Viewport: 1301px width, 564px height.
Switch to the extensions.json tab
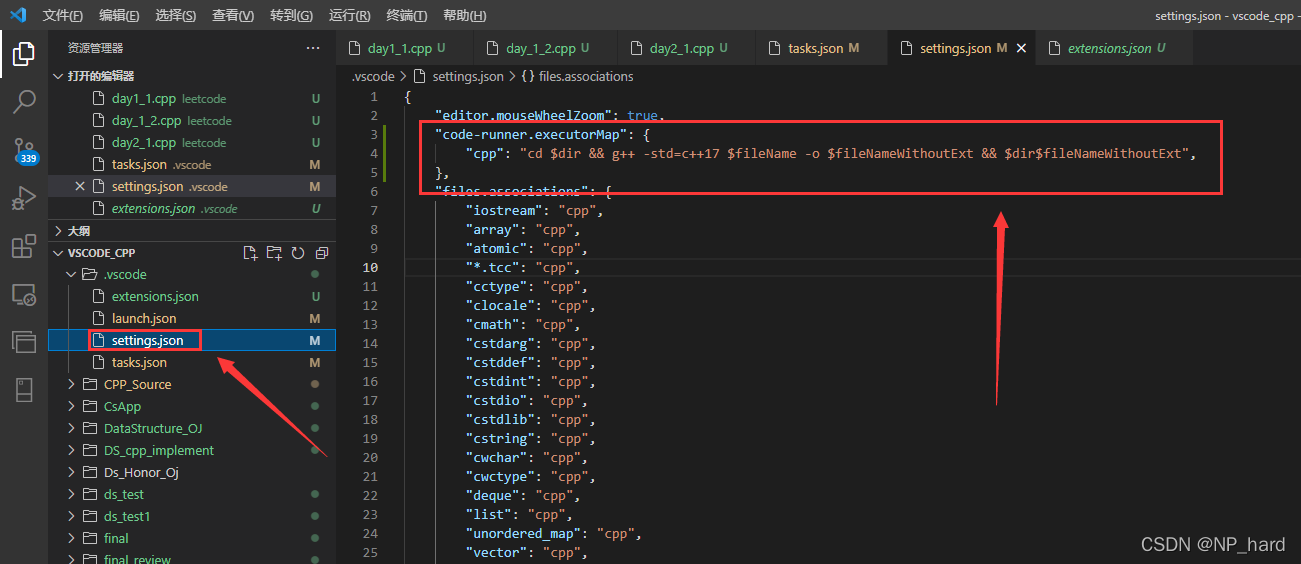(1113, 48)
